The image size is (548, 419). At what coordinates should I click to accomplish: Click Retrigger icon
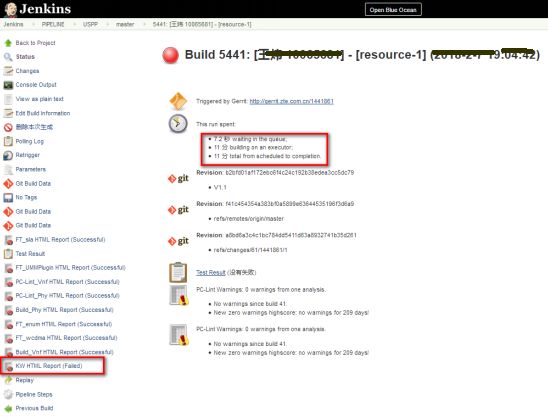click(8, 156)
